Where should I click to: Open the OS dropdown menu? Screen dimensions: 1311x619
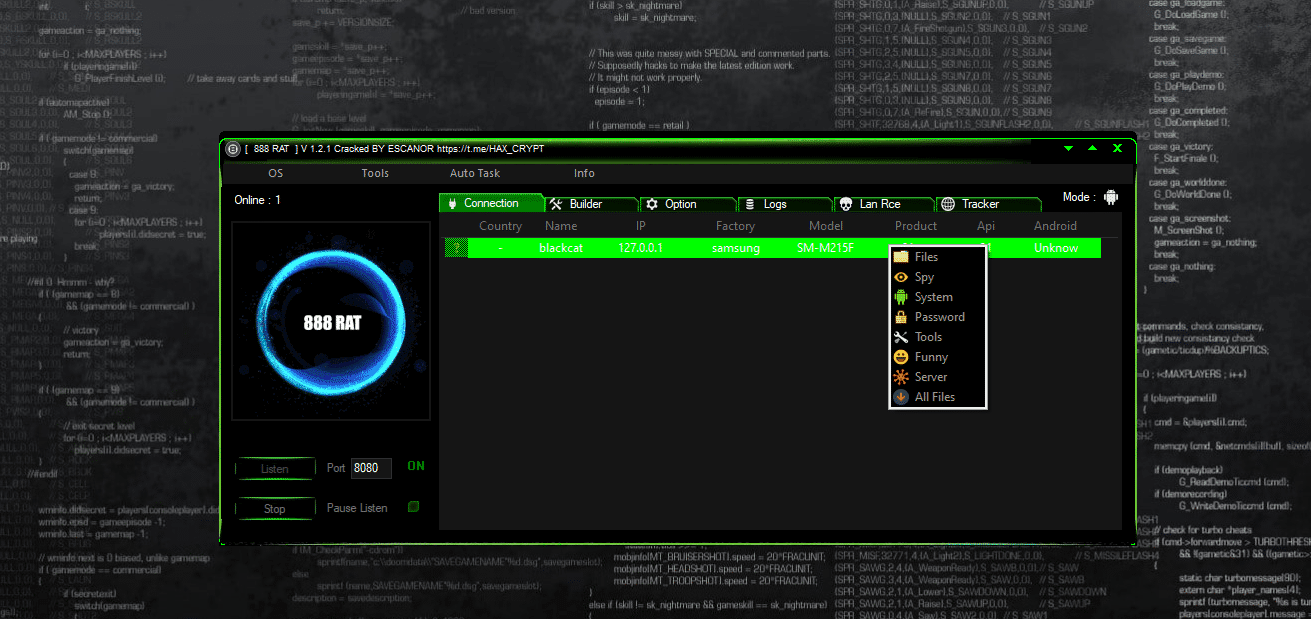point(275,173)
